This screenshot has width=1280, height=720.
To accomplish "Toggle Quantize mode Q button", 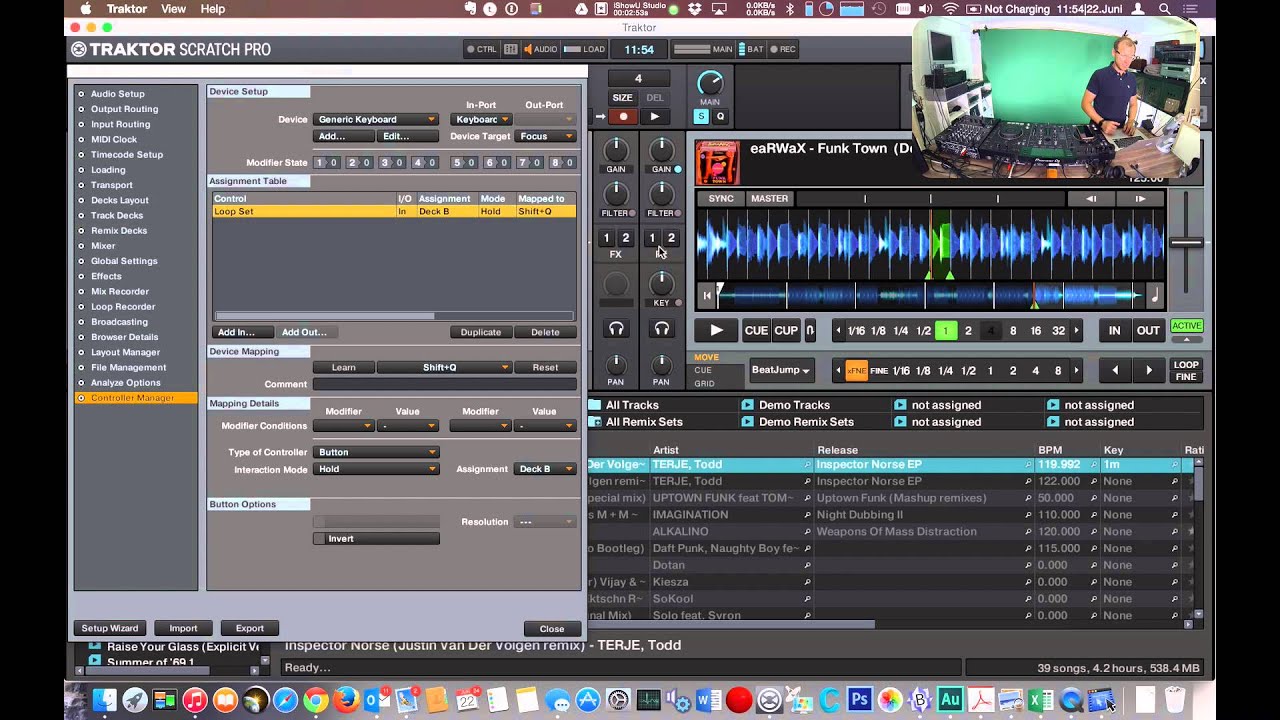I will 720,117.
